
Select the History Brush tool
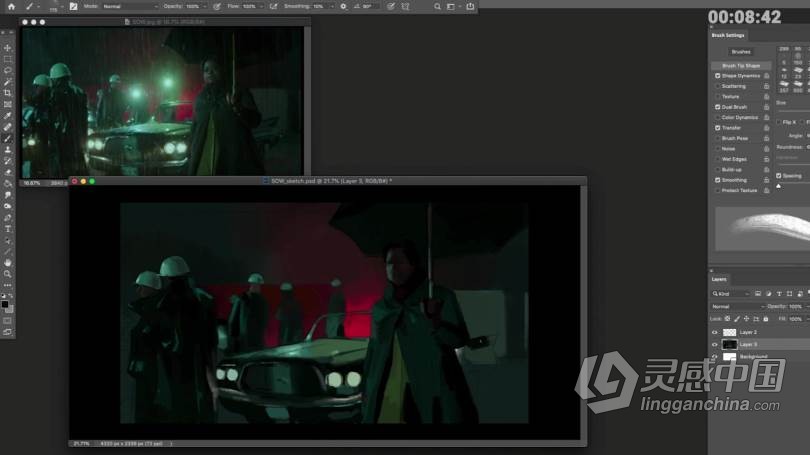tap(7, 161)
